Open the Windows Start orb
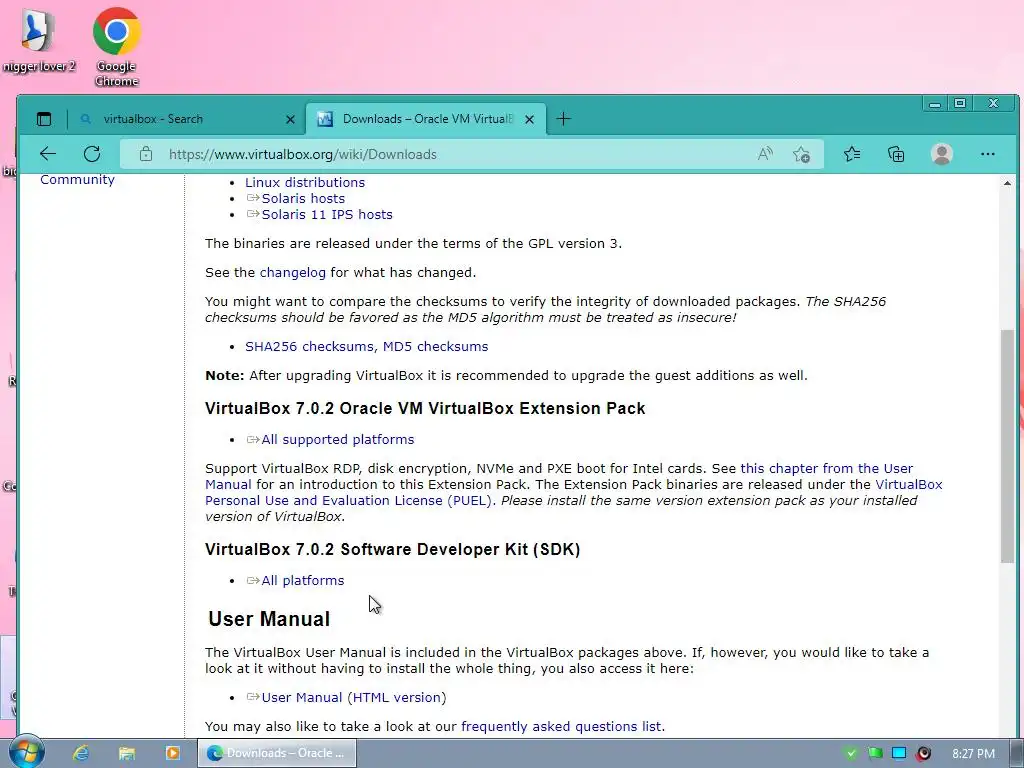 25,752
